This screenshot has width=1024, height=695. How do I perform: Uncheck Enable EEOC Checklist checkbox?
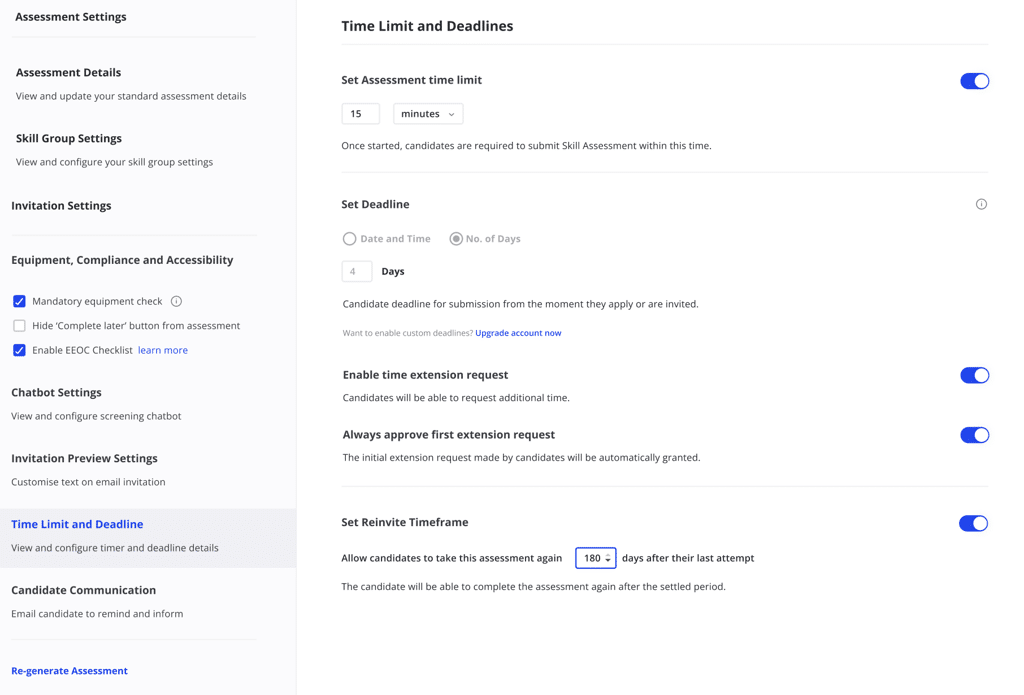[x=19, y=350]
